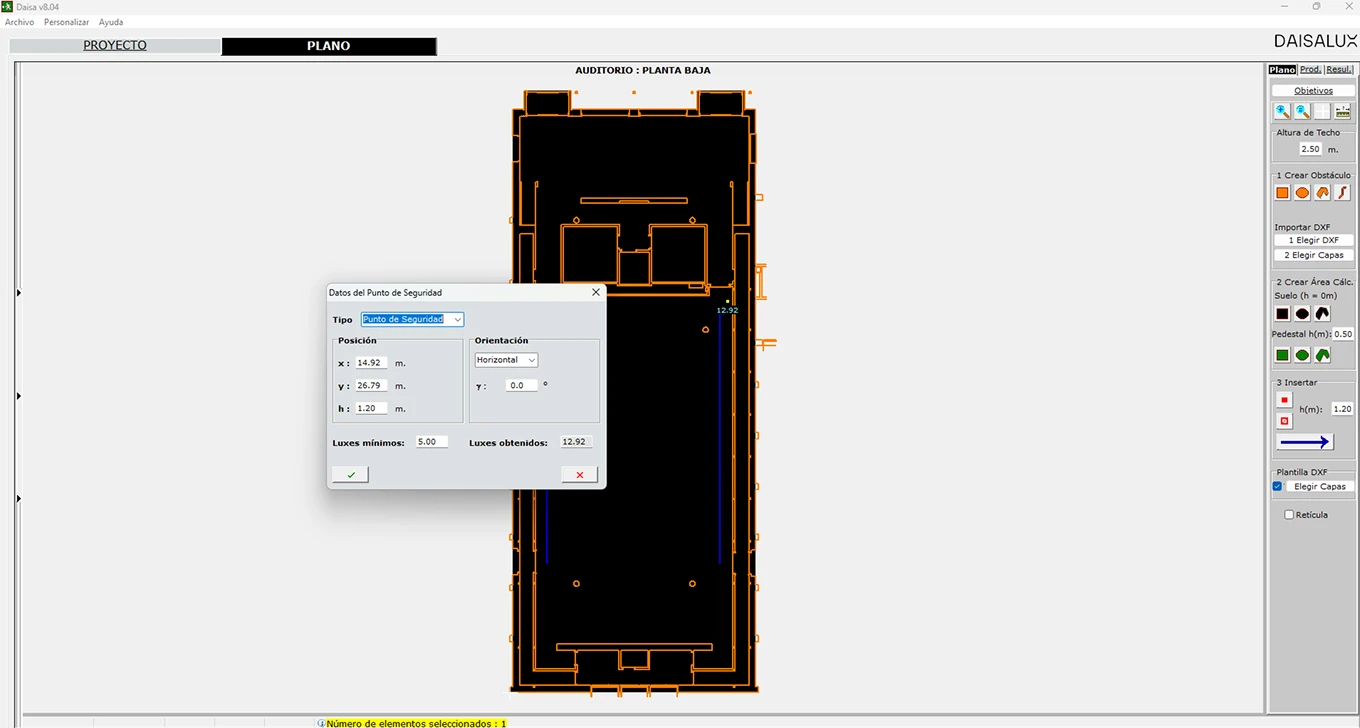This screenshot has width=1360, height=728.
Task: Select the orange curved line obstacle tool
Action: tap(1343, 193)
